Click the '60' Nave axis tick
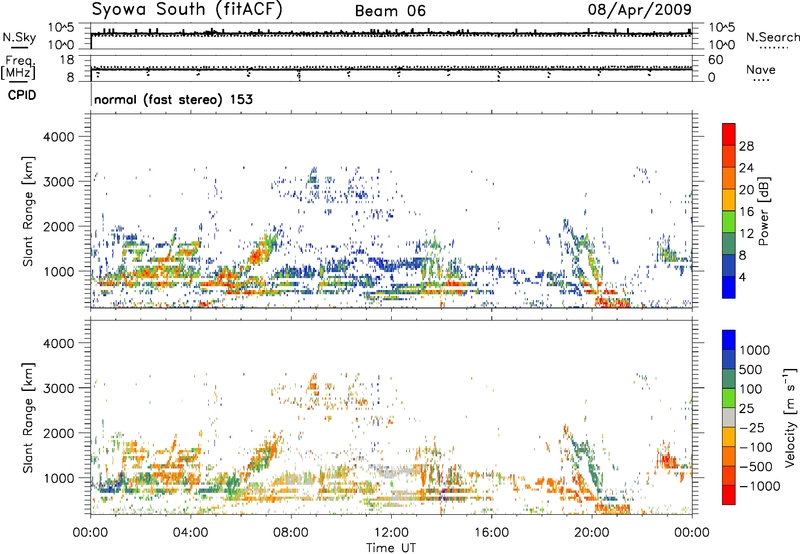The width and height of the screenshot is (800, 554). 716,60
